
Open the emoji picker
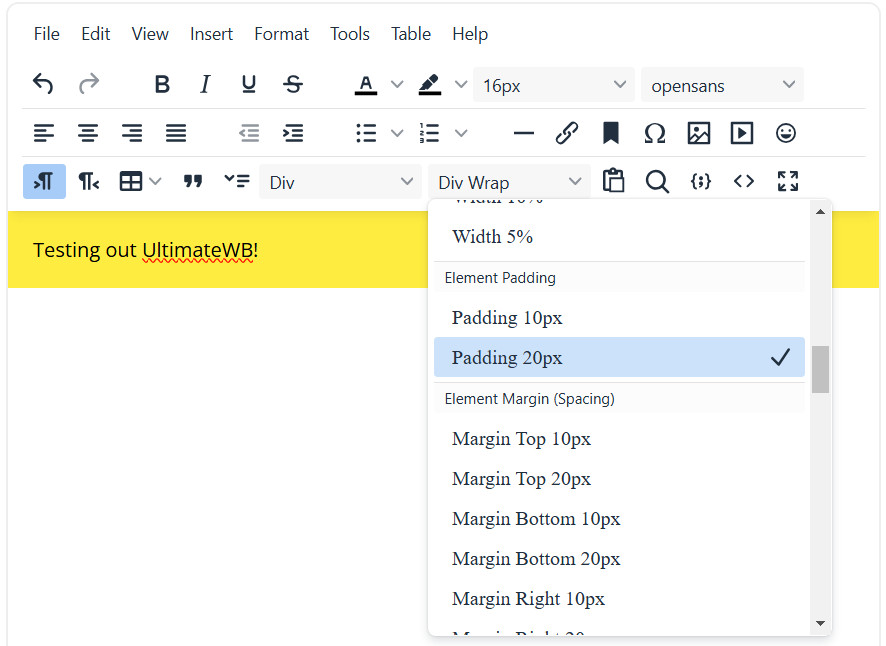(787, 133)
